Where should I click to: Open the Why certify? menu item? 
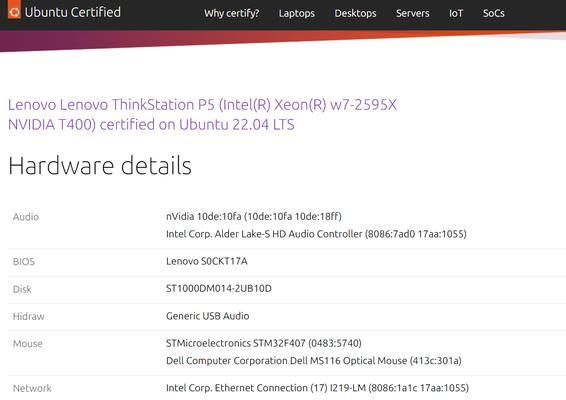[x=231, y=13]
